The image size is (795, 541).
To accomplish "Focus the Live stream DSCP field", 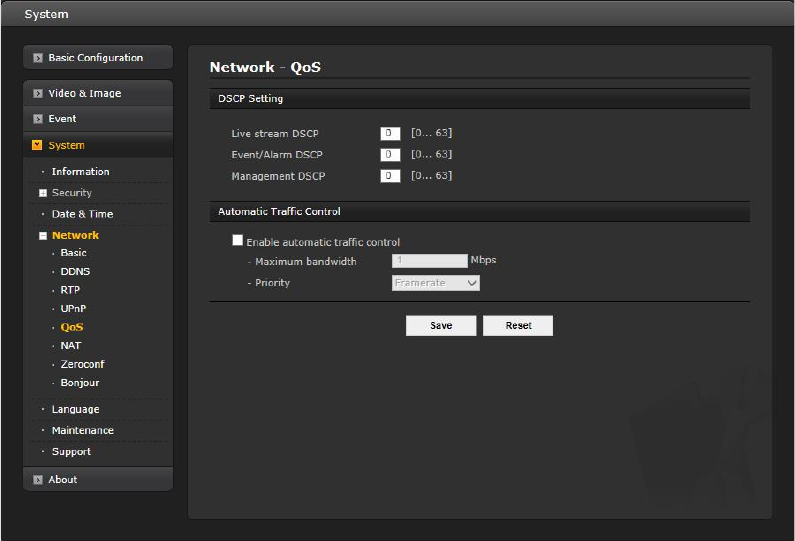I will point(390,133).
